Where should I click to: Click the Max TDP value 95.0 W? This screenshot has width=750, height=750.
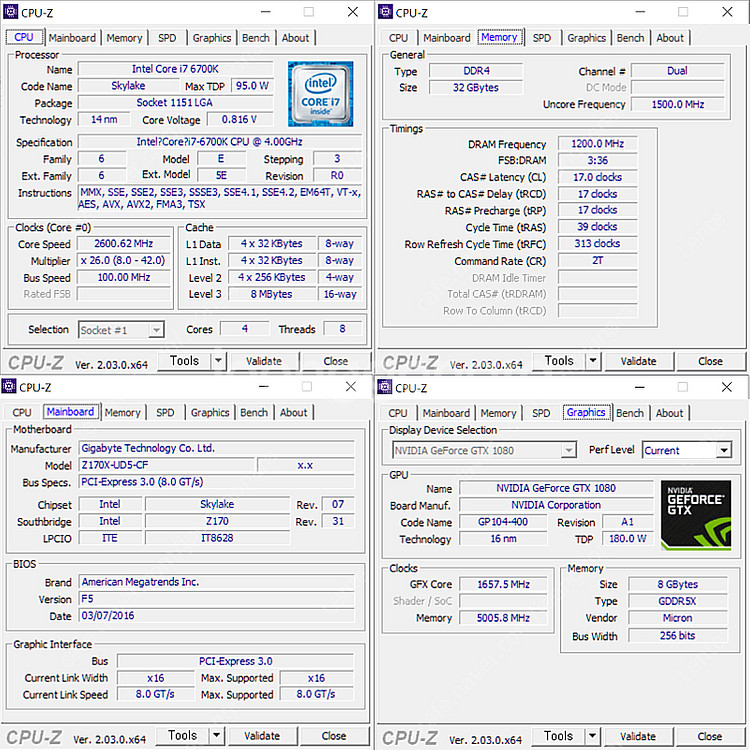[x=252, y=86]
